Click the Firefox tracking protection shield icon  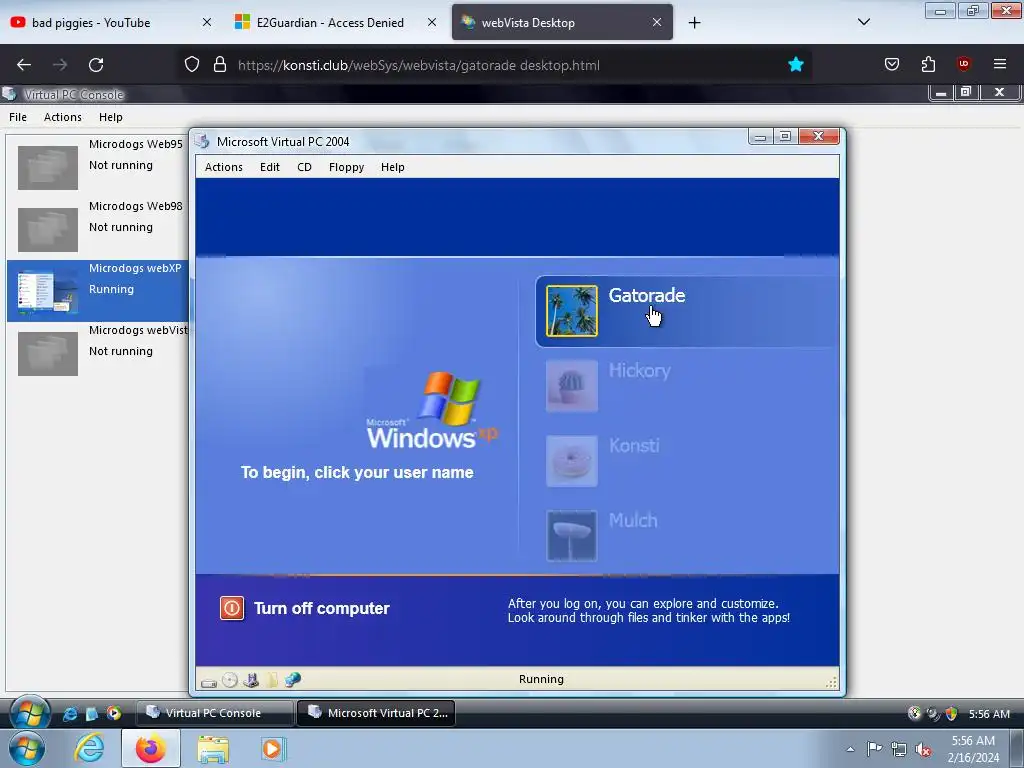click(191, 65)
